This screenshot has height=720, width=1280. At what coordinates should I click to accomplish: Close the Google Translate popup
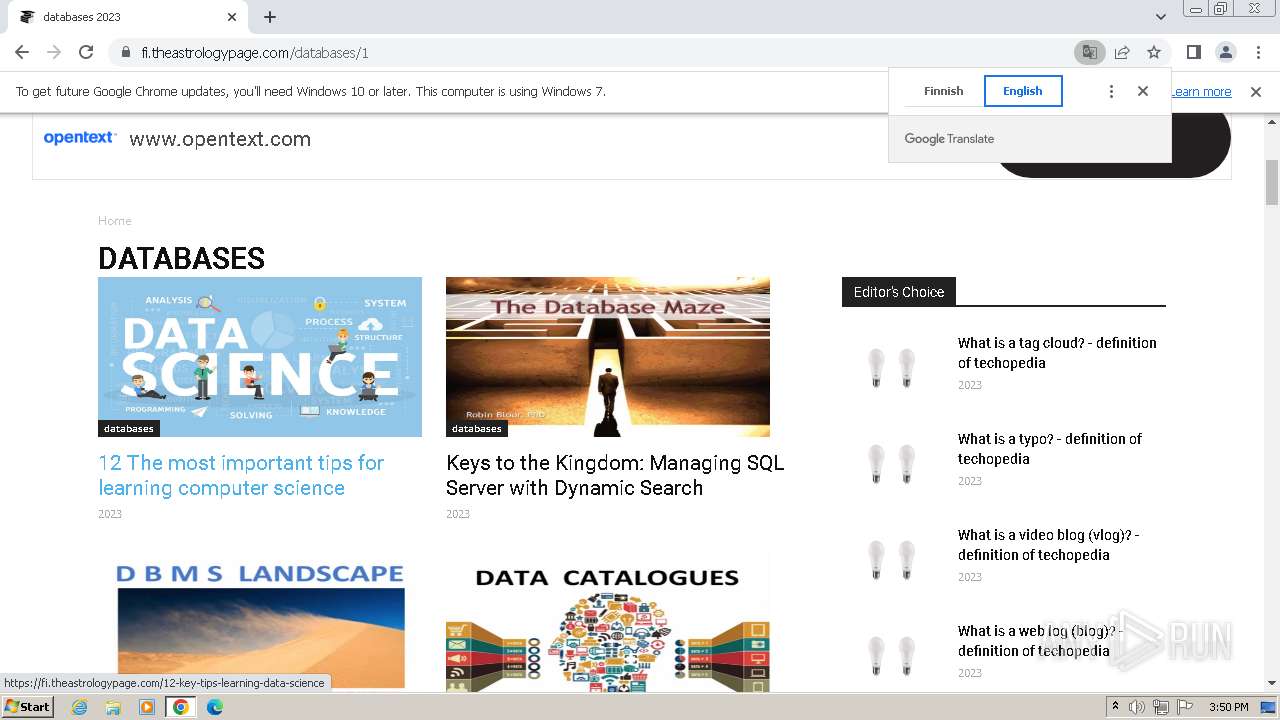coord(1143,91)
